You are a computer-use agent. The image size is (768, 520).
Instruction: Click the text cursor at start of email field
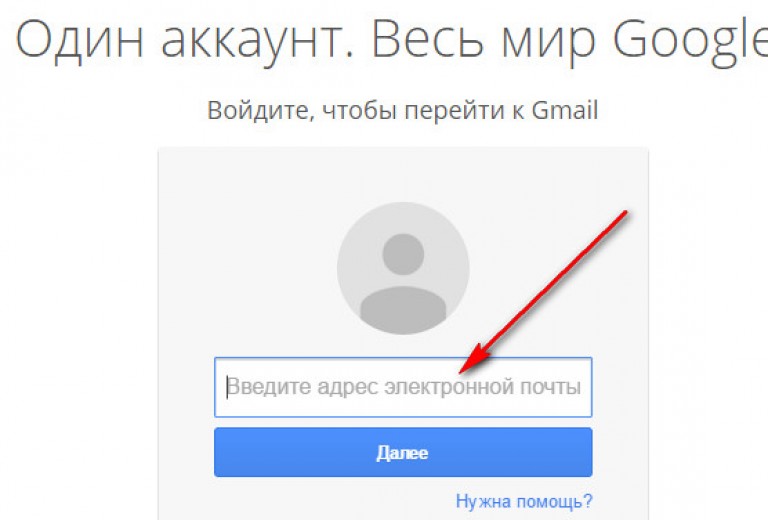(x=227, y=387)
